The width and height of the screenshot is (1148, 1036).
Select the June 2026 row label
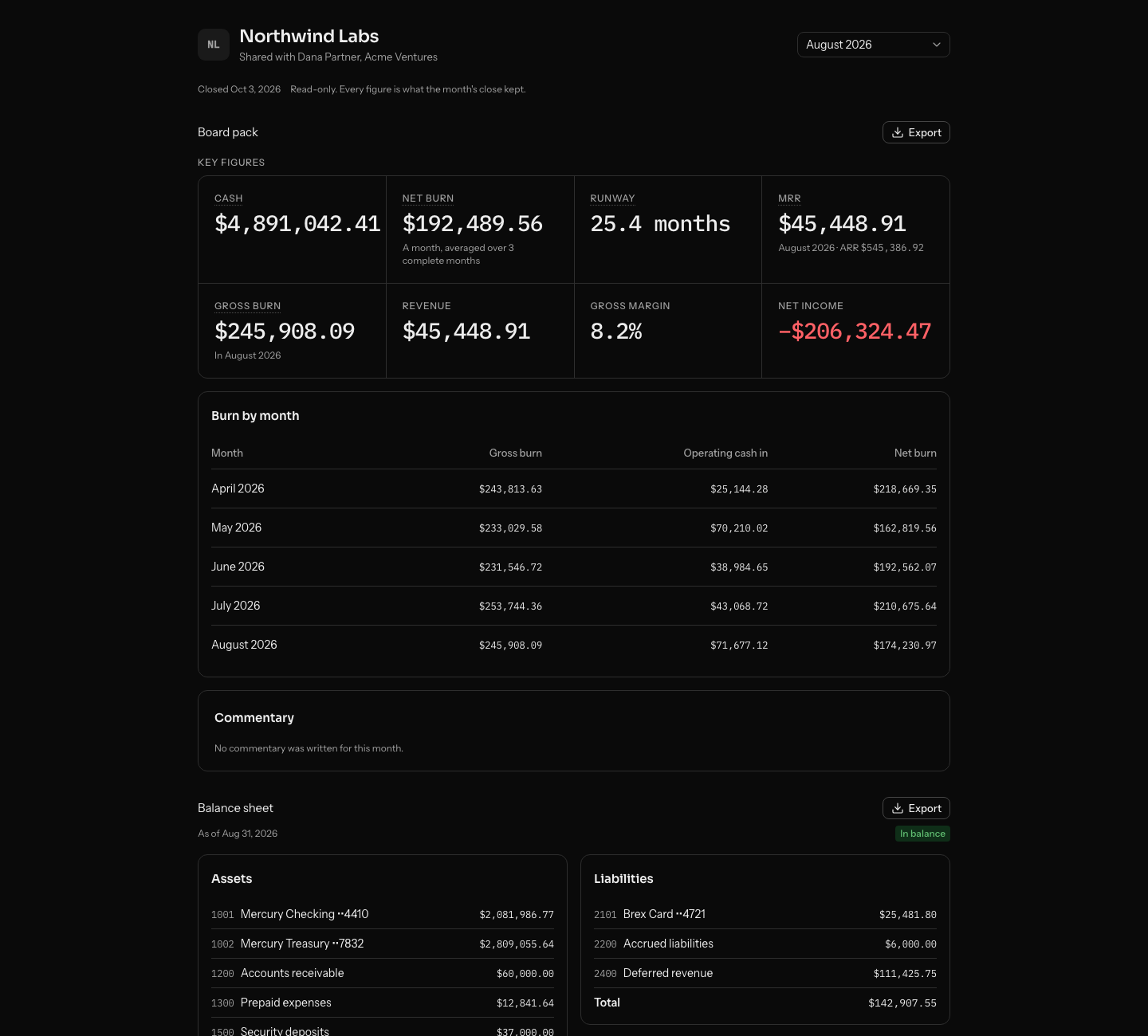click(x=238, y=567)
